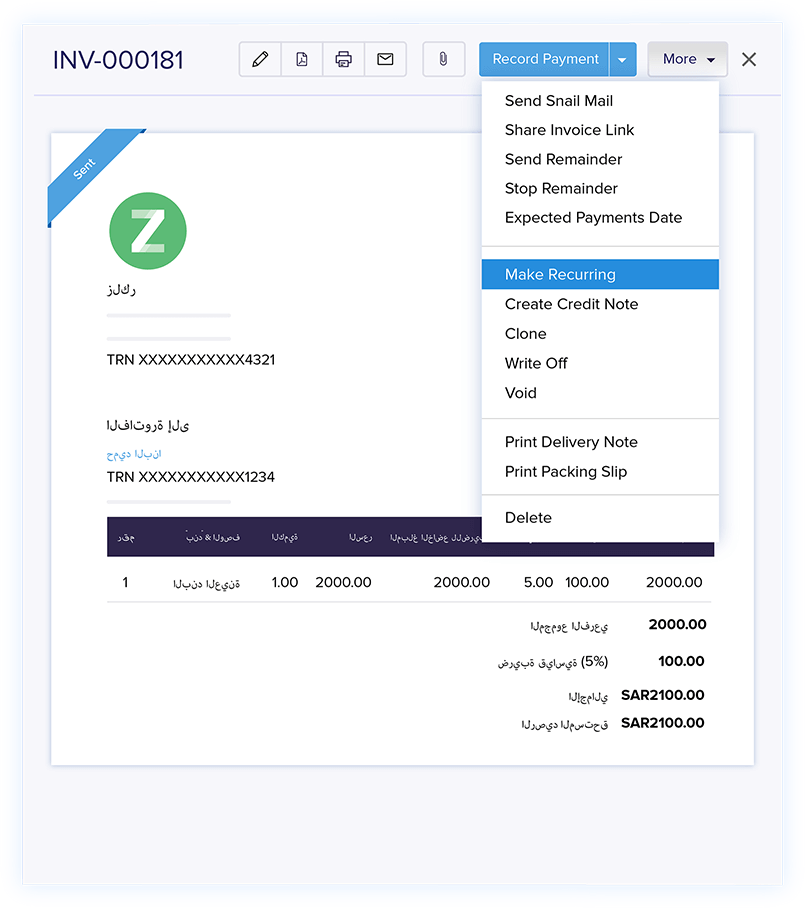Choose Print Delivery Note
The width and height of the screenshot is (805, 908).
[600, 442]
